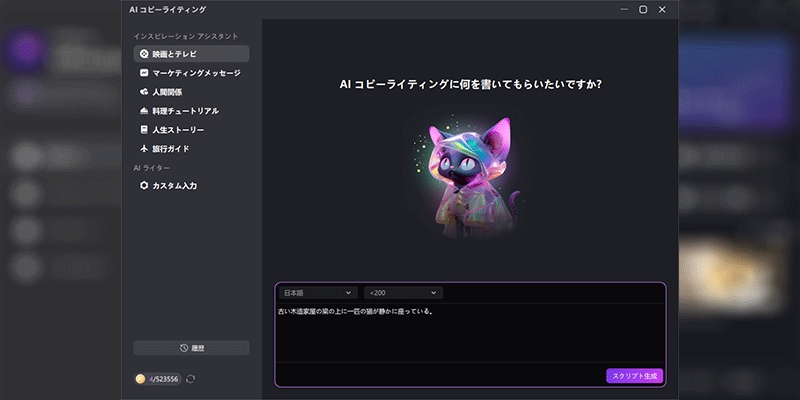
Task: Select the 映画とテレビ category
Action: tap(191, 54)
